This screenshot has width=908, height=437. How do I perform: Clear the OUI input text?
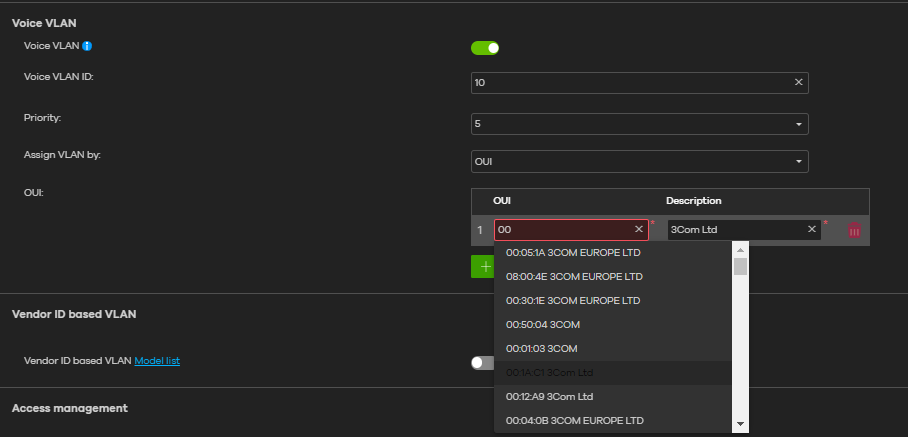[x=638, y=230]
